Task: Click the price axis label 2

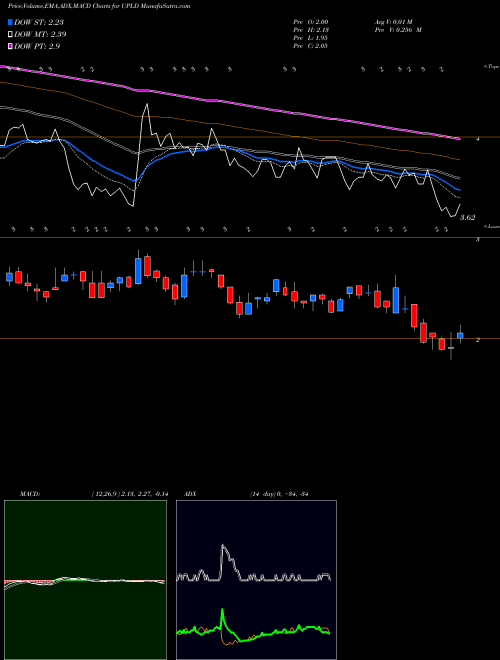Action: (478, 340)
